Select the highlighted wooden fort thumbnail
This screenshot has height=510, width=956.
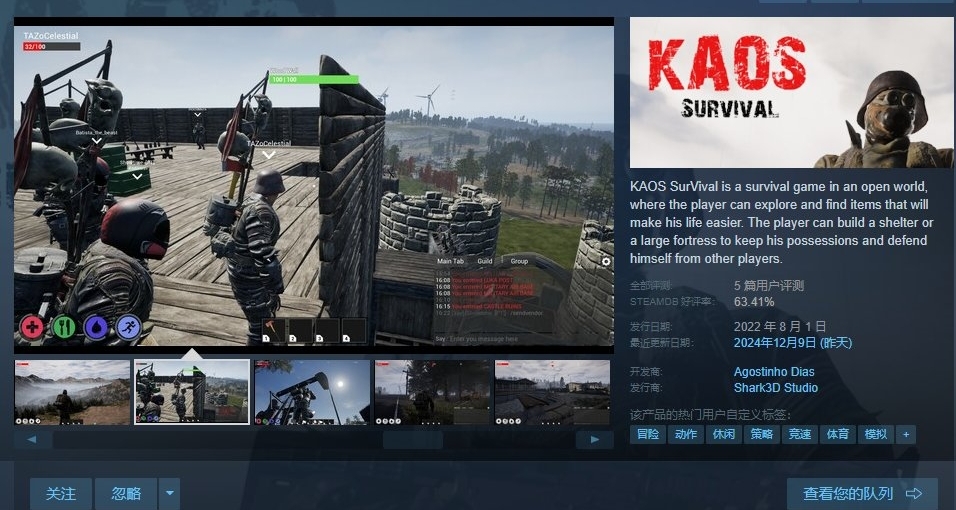click(x=191, y=392)
